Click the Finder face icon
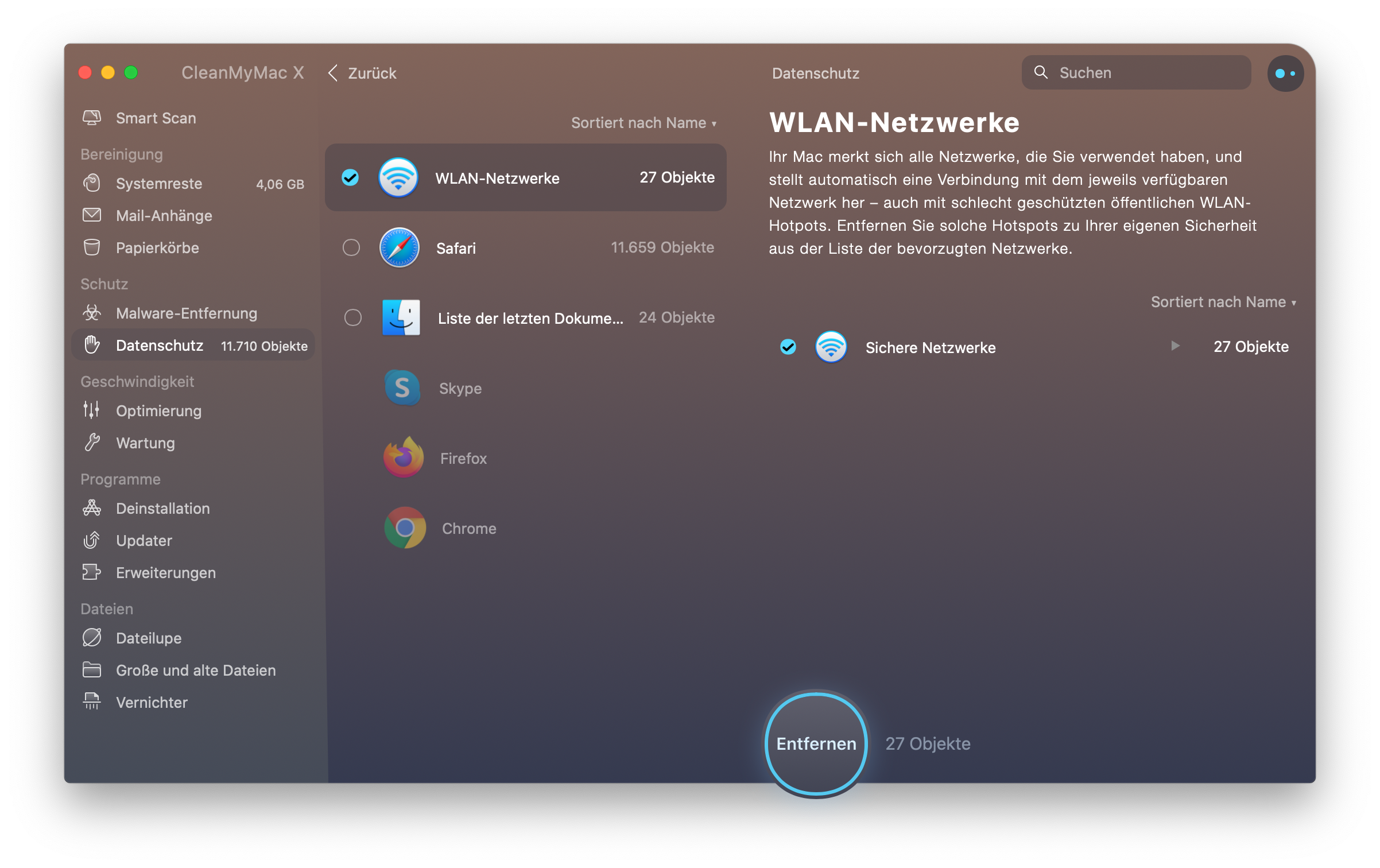1380x868 pixels. point(401,317)
